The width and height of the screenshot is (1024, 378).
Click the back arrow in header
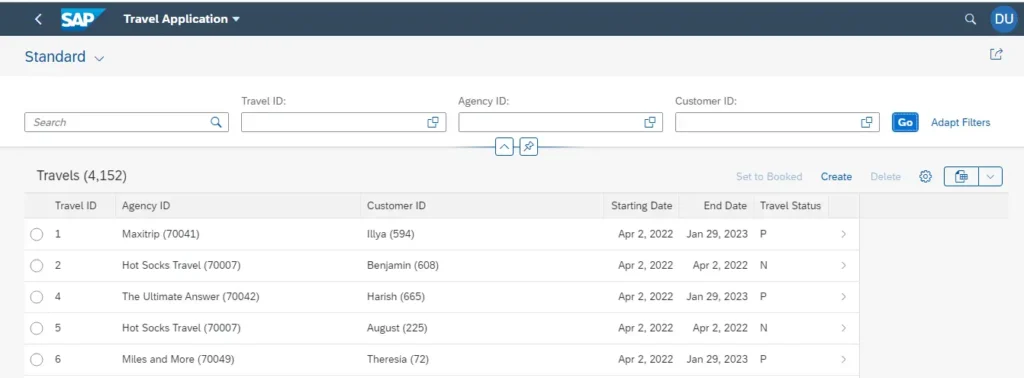38,19
